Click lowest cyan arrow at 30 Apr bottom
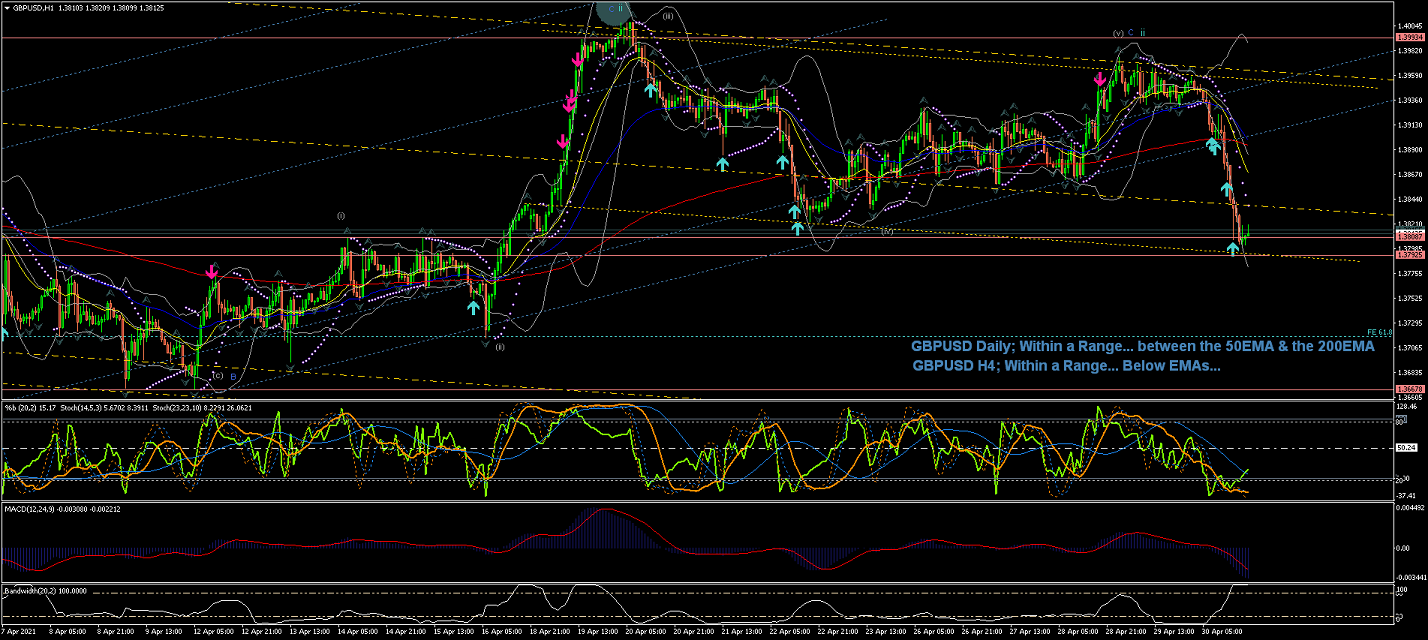Viewport: 1428px width, 640px height. [x=1233, y=246]
